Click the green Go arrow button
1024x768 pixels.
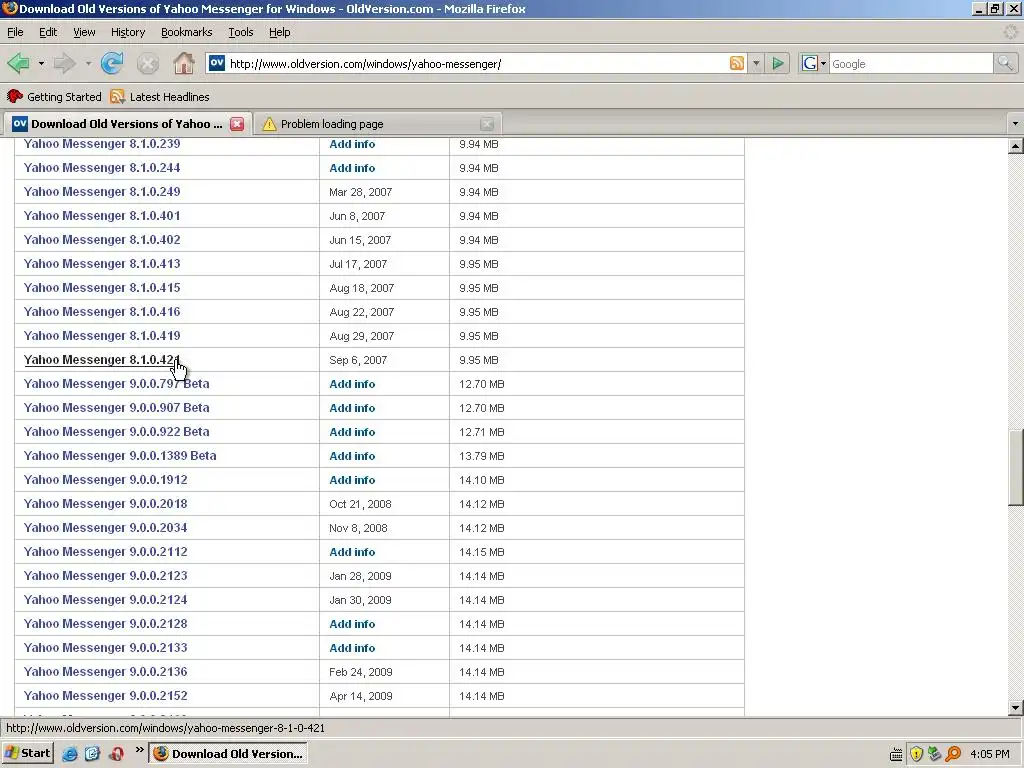778,63
